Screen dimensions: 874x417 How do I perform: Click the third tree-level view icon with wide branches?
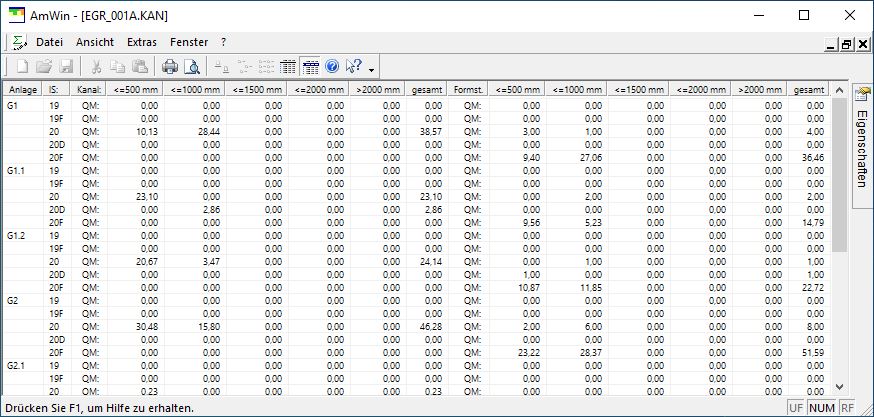tap(267, 67)
